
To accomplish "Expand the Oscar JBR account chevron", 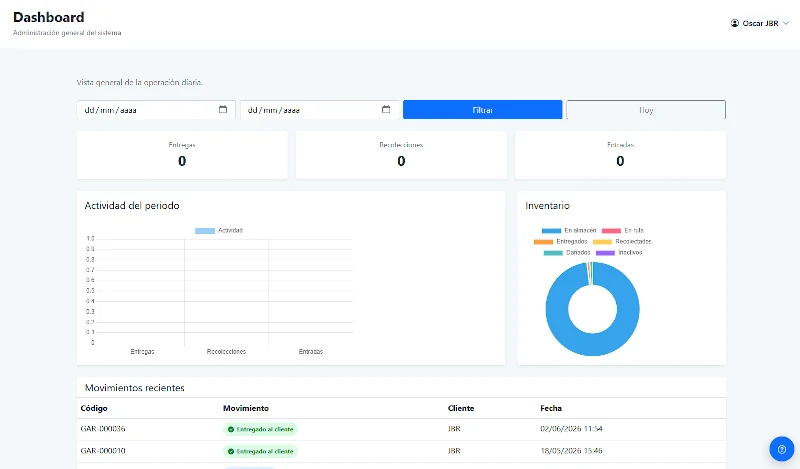I will 786,23.
